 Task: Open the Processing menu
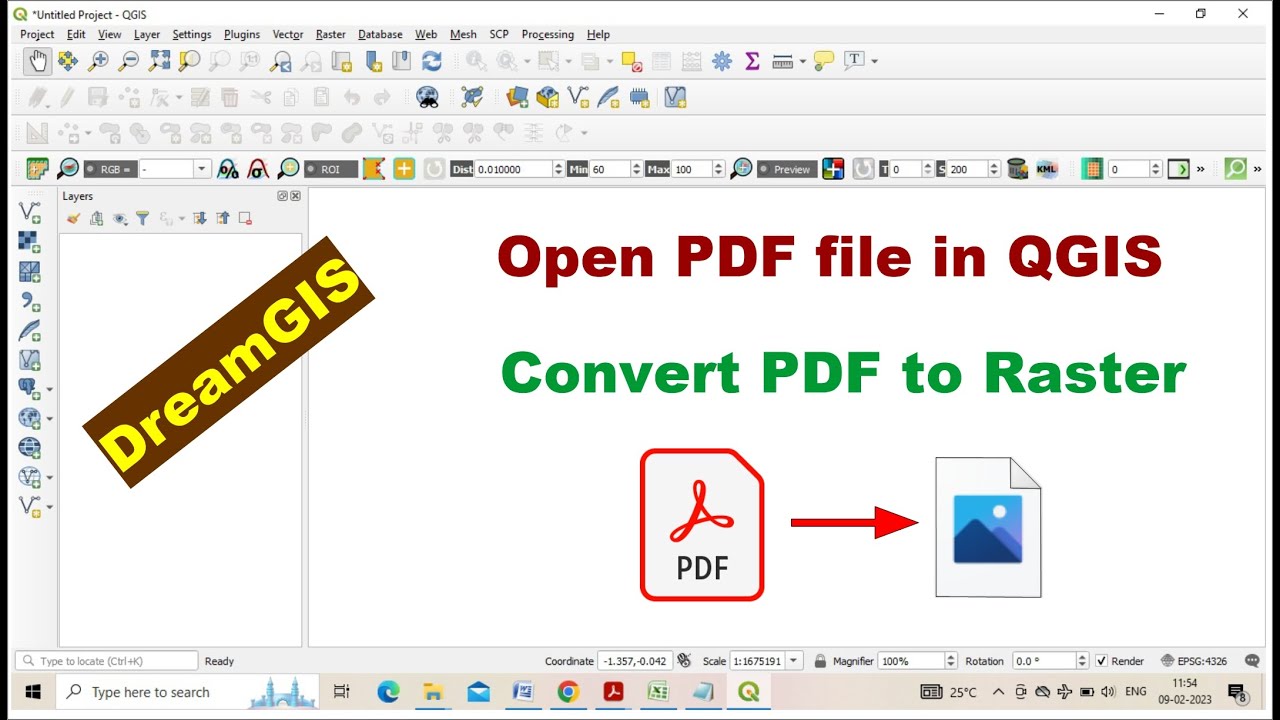[x=547, y=34]
